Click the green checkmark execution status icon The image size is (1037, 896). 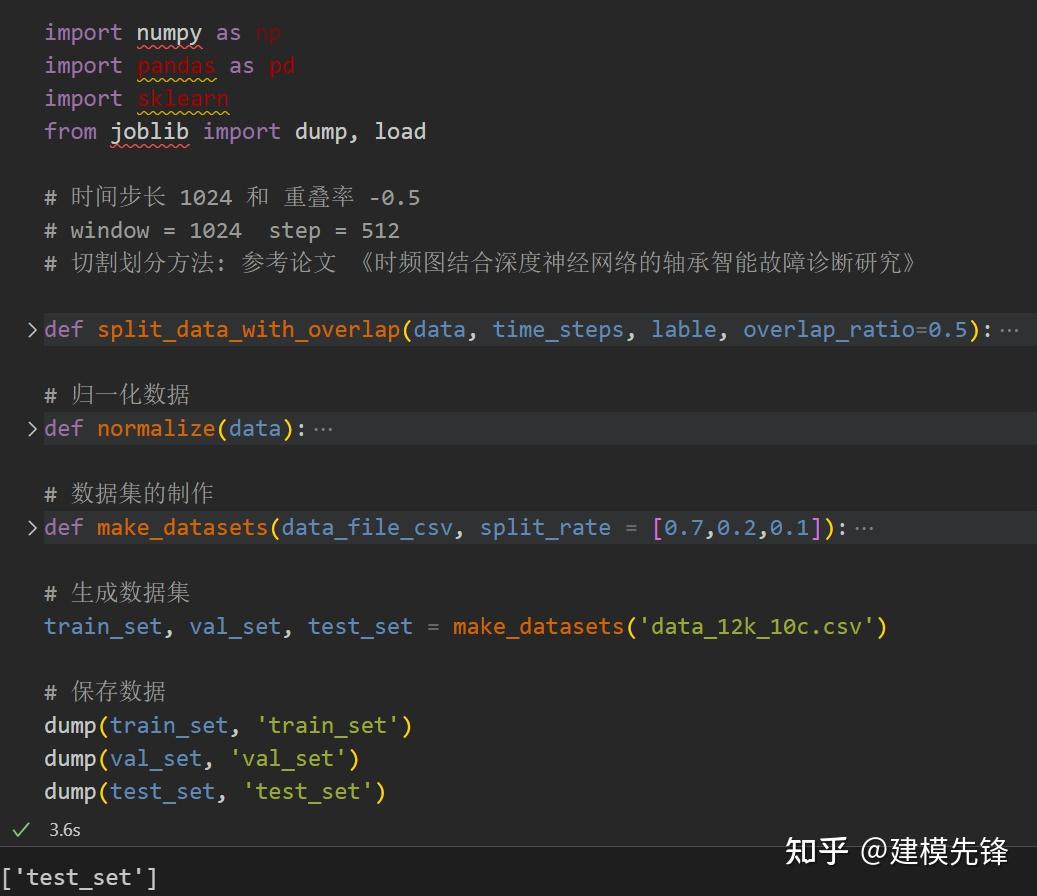(x=23, y=829)
